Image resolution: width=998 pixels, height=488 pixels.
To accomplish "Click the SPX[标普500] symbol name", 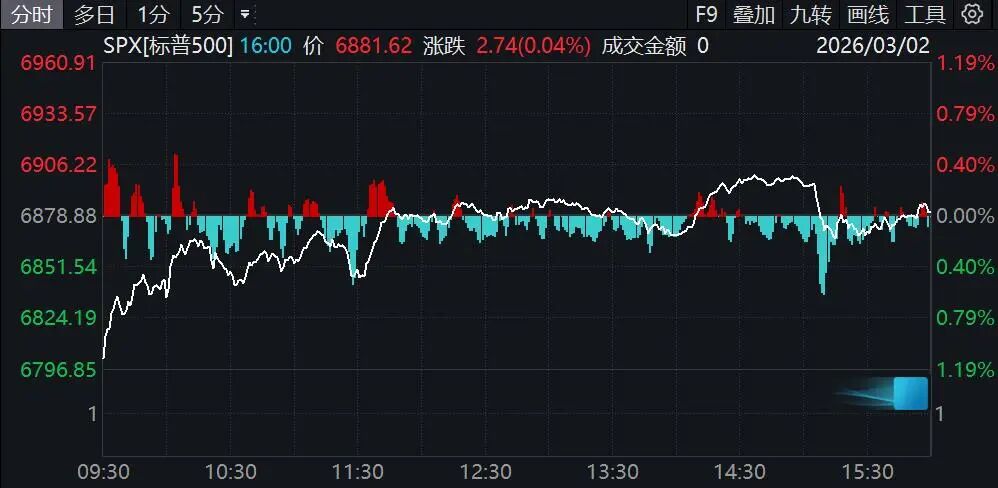I will (169, 45).
